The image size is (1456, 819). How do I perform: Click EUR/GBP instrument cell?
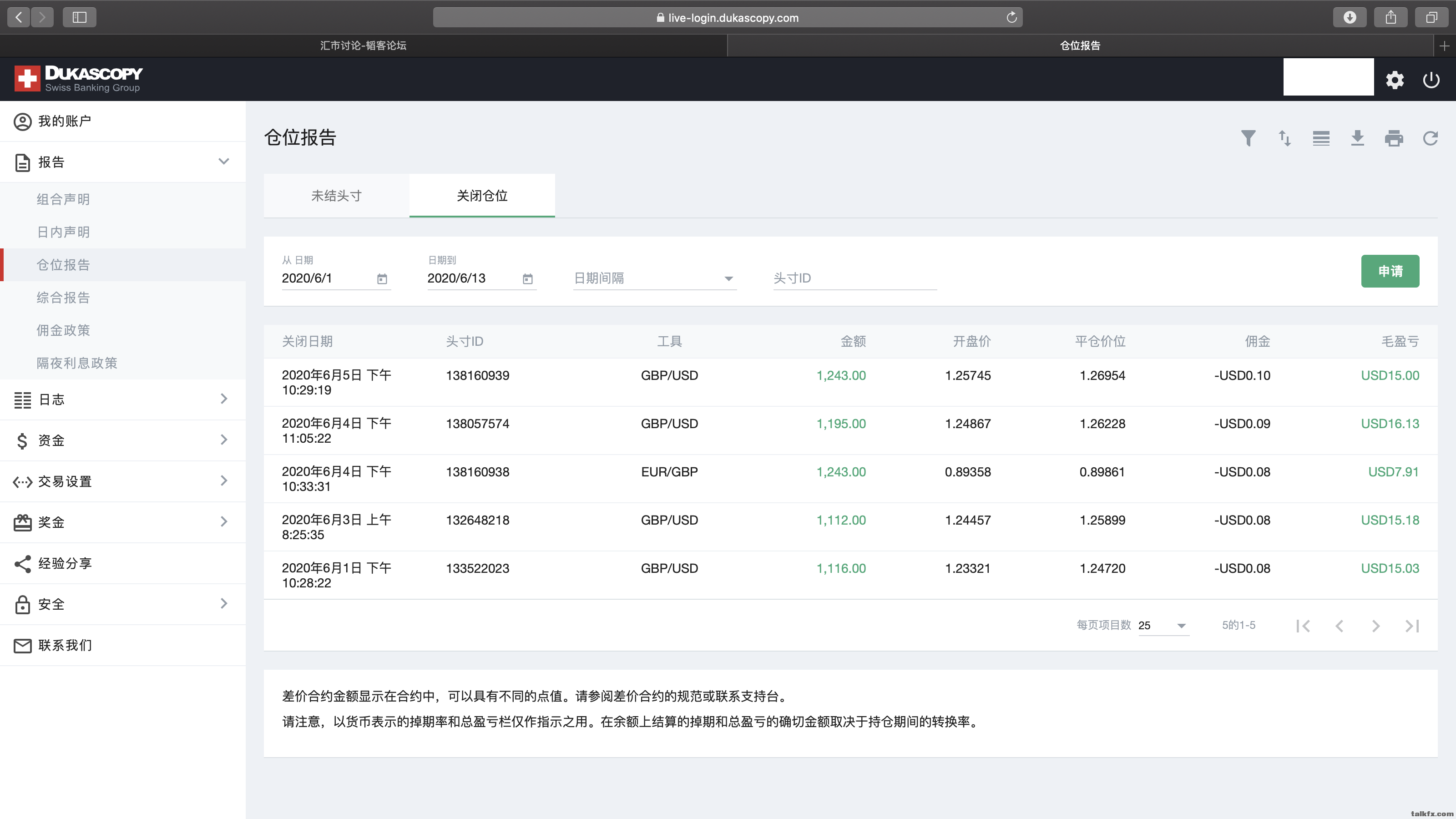pos(669,472)
